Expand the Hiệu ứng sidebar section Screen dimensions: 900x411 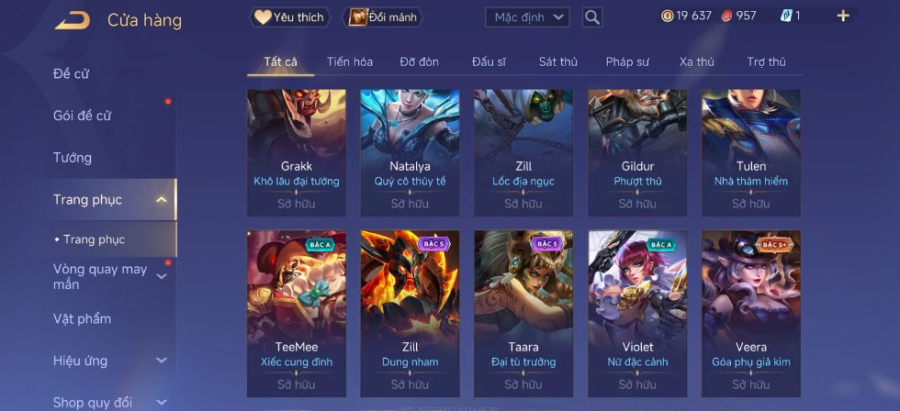(162, 360)
